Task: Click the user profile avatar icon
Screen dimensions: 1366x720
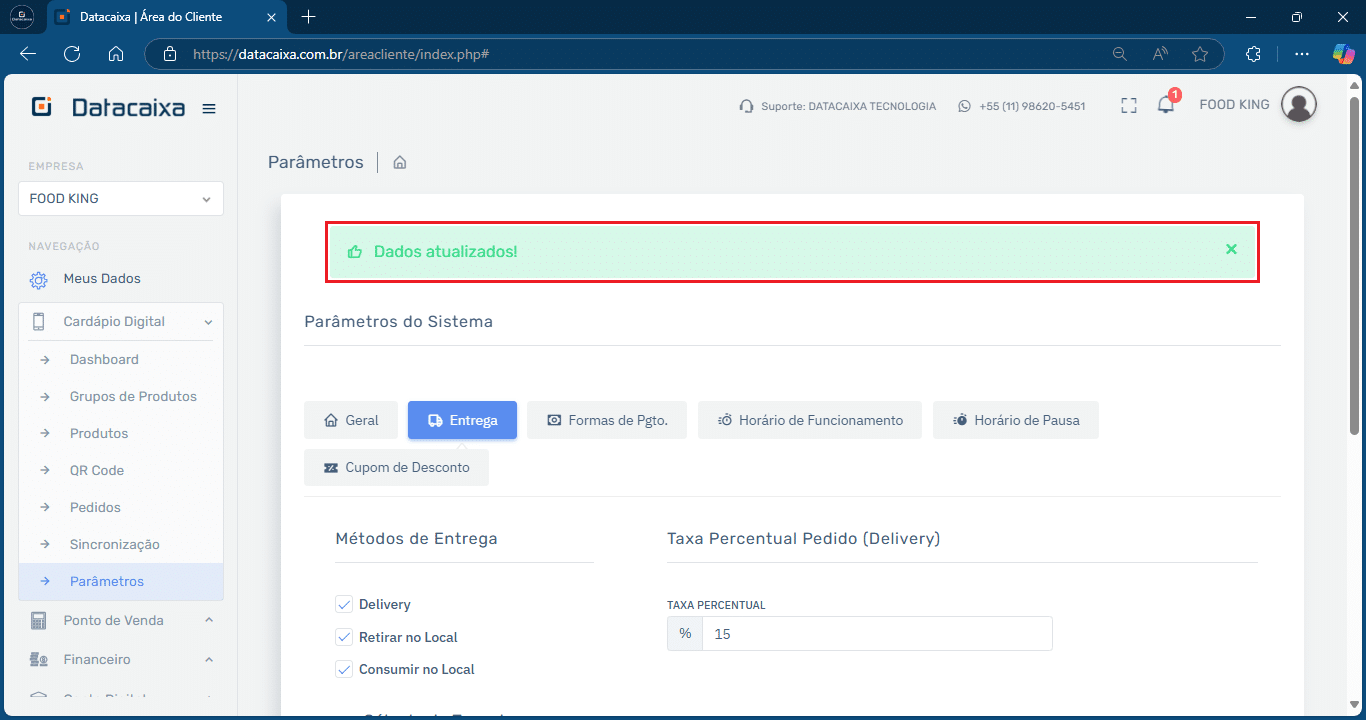Action: pos(1298,105)
